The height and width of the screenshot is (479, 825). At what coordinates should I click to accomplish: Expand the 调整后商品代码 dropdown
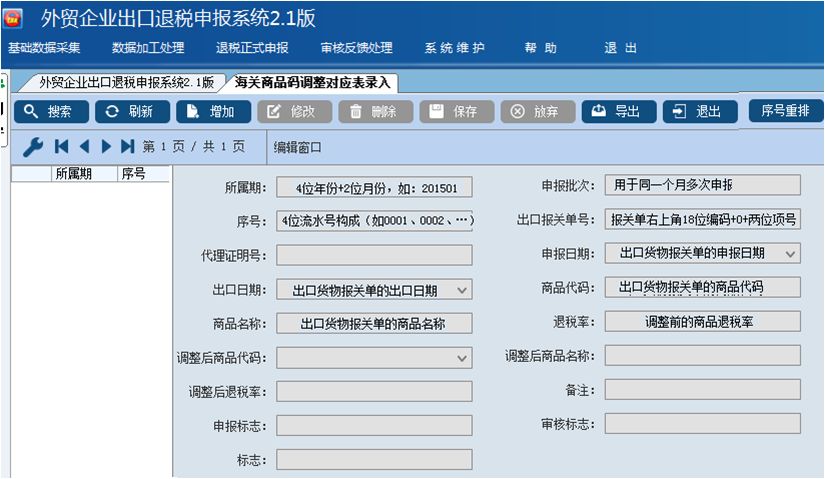(x=461, y=358)
